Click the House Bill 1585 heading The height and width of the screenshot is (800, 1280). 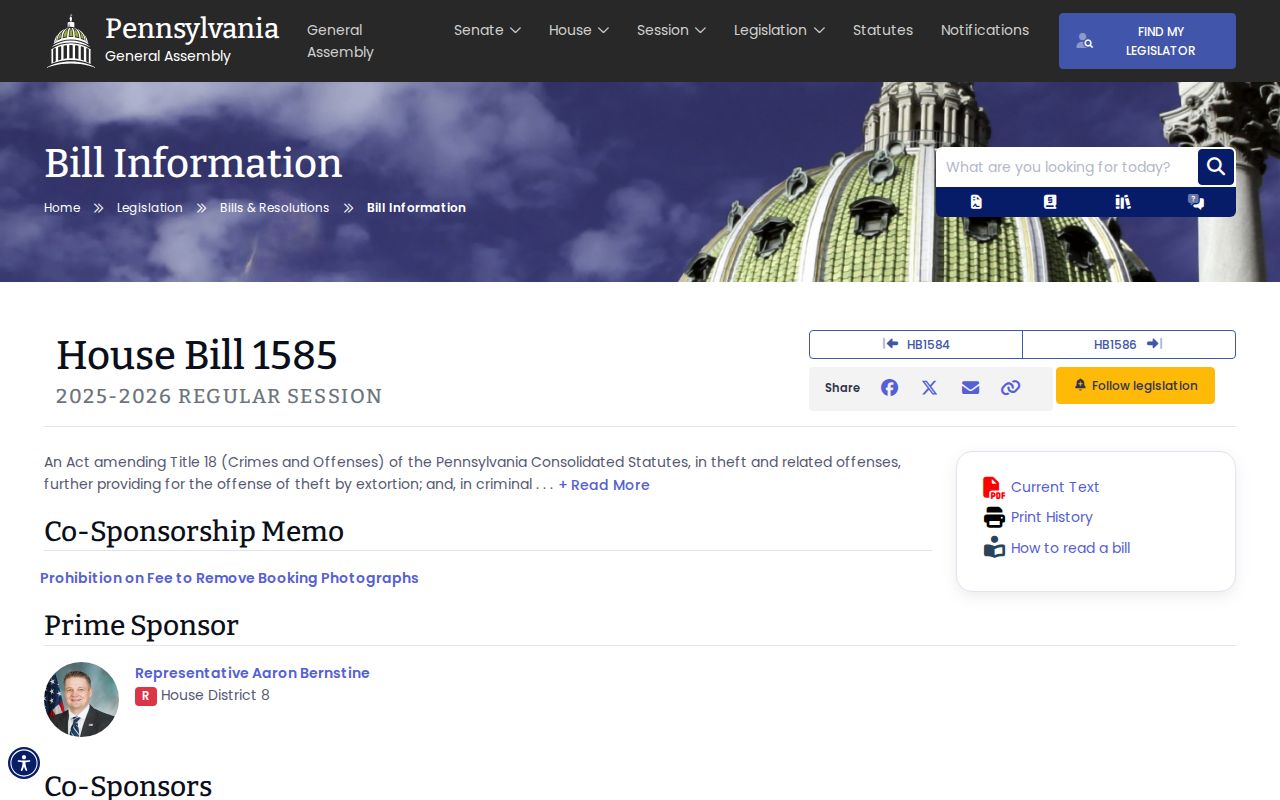tap(197, 355)
